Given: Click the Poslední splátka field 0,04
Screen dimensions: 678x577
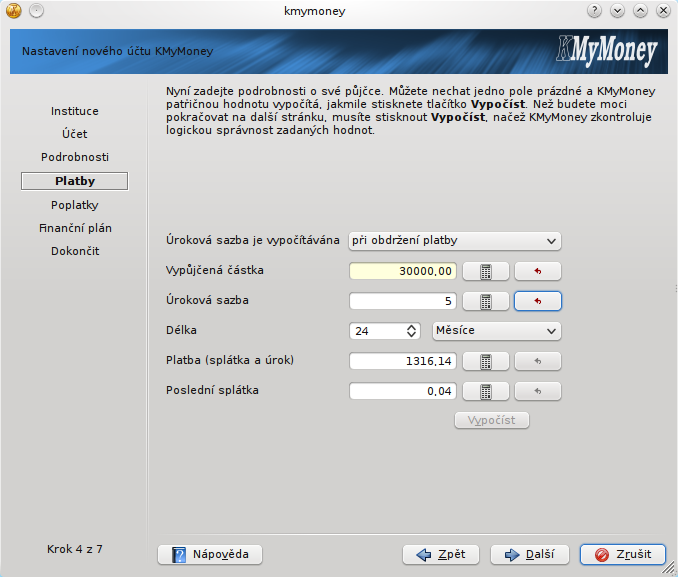Looking at the screenshot, I should (x=403, y=391).
